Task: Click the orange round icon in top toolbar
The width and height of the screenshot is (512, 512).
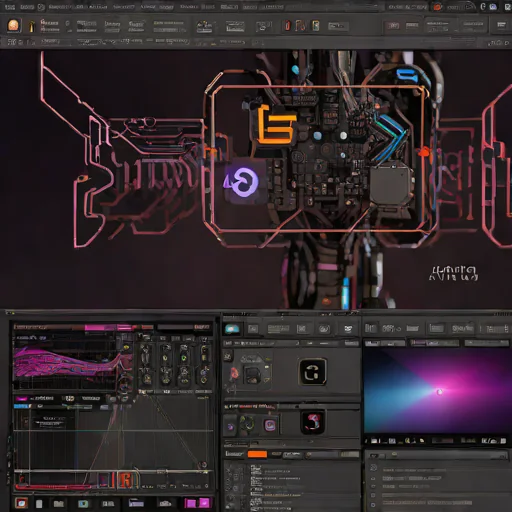Action: [x=13, y=26]
